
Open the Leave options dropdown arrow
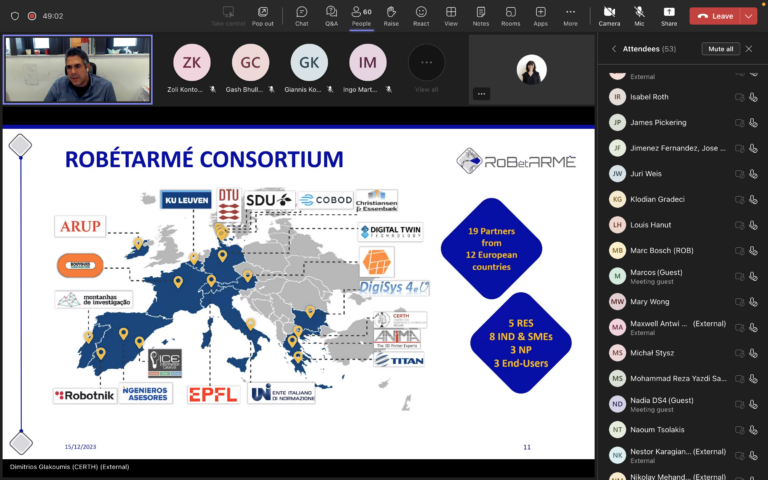click(x=748, y=16)
